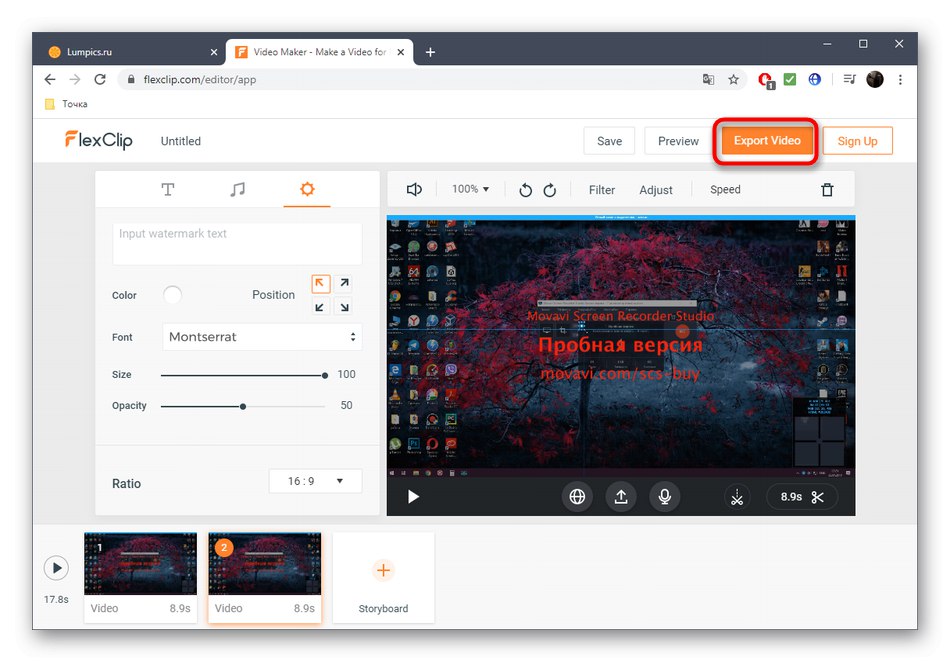Click the Export Video button
The width and height of the screenshot is (950, 662).
coord(766,141)
